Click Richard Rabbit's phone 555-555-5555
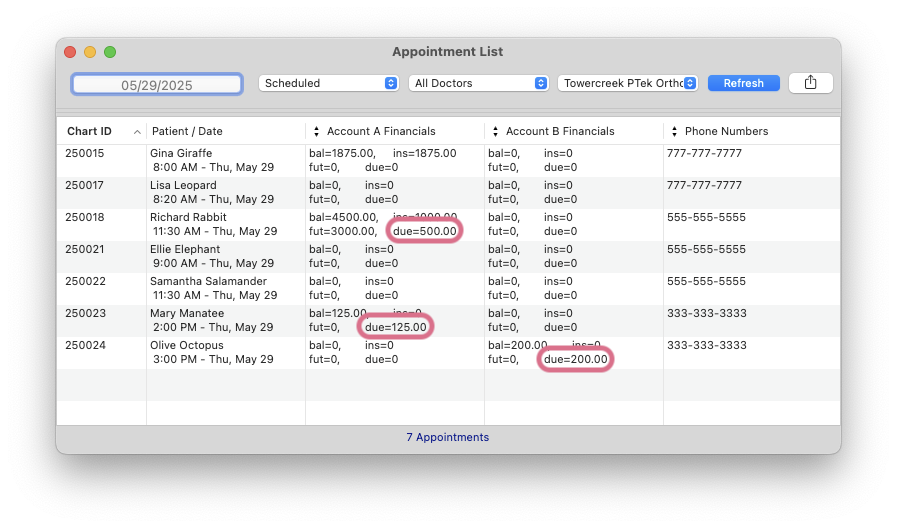 [706, 217]
